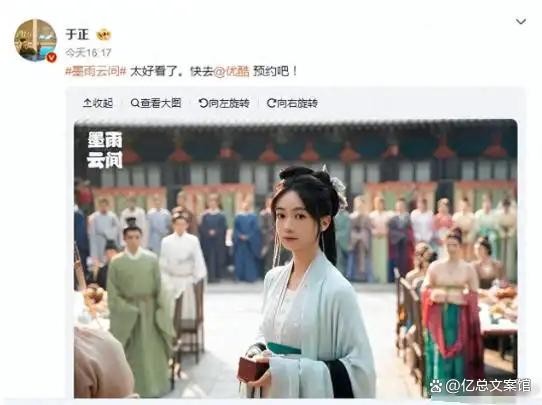Click the counterclockwise rotate arrow icon
This screenshot has width=542, height=405.
click(x=203, y=103)
